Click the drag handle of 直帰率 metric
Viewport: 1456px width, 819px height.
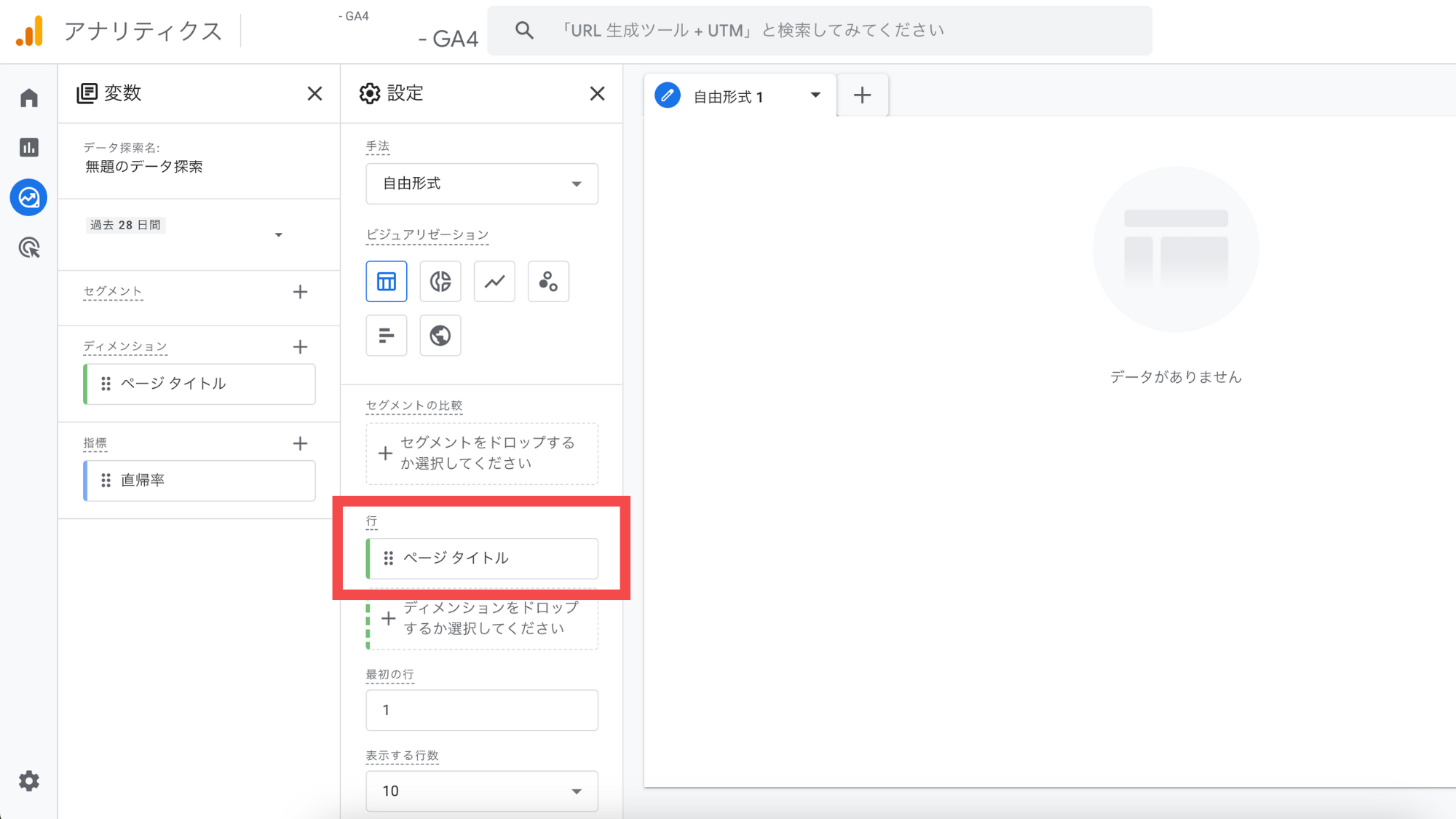106,480
